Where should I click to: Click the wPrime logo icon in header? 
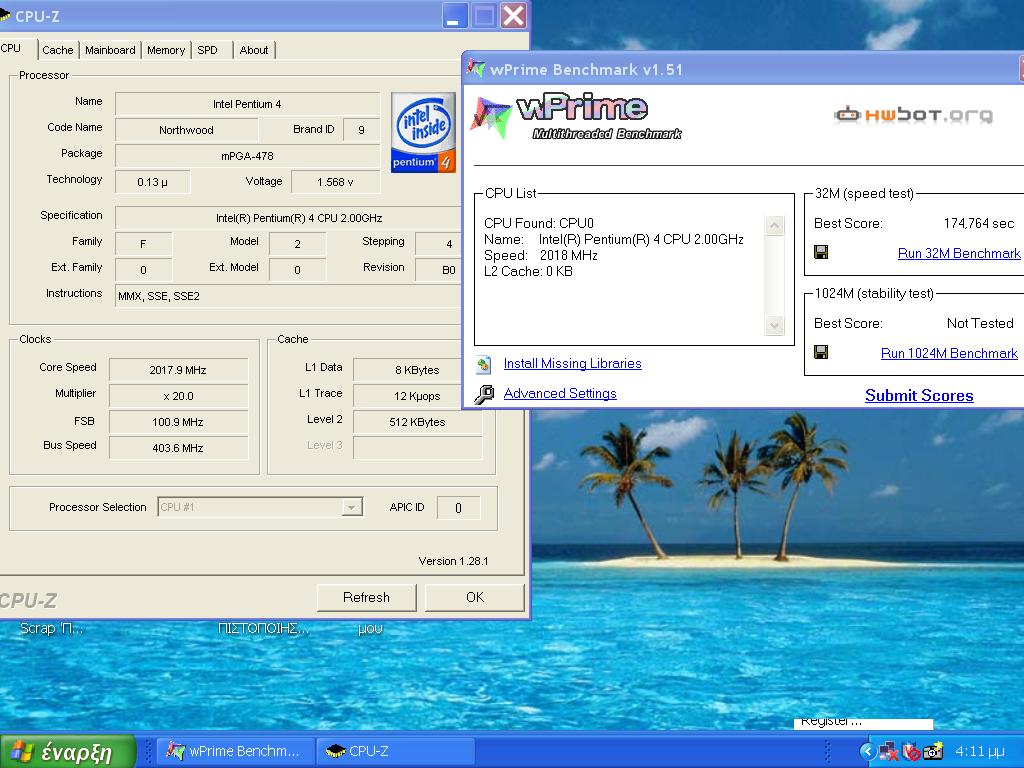coord(491,117)
